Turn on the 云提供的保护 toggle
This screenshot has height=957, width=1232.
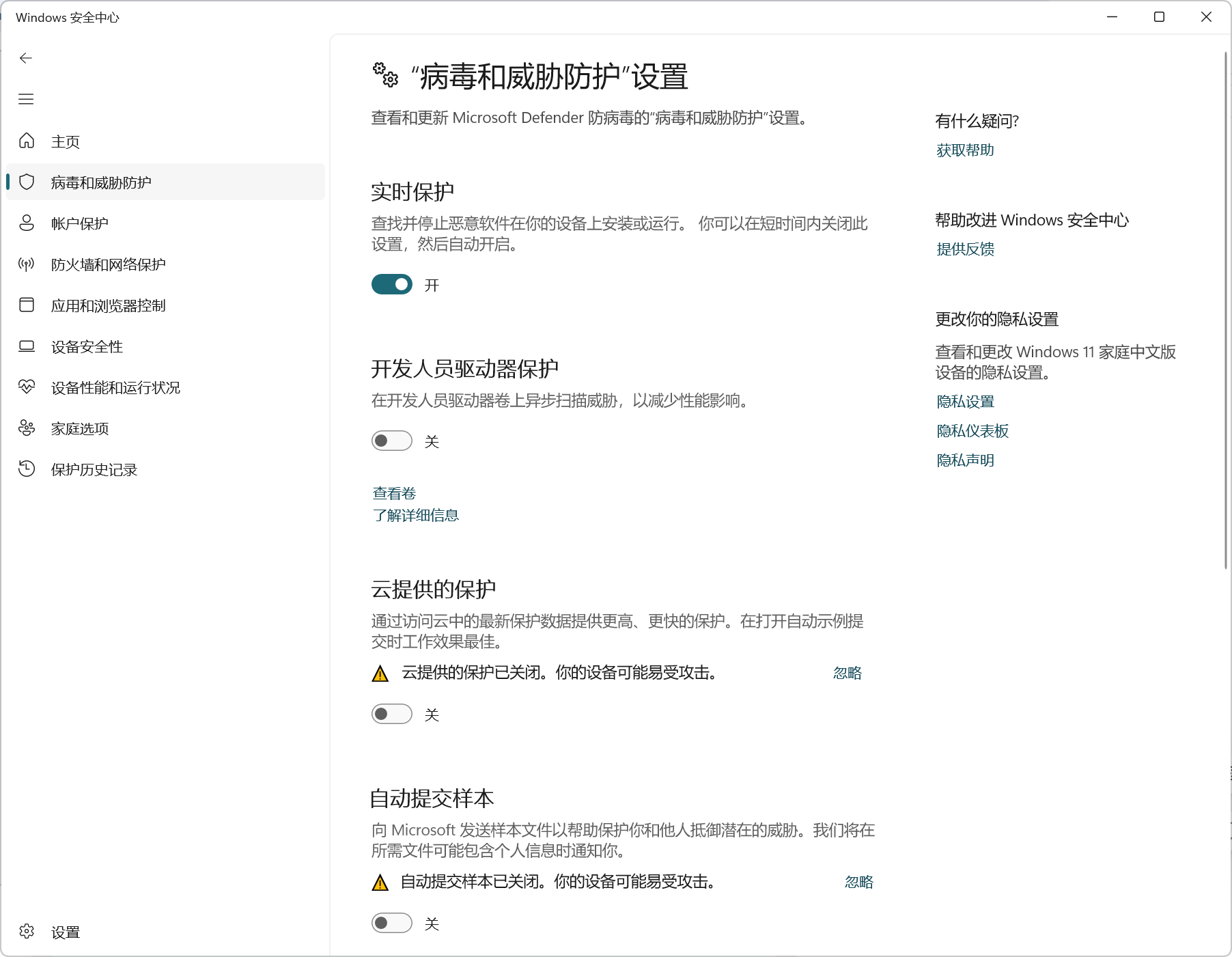[392, 714]
